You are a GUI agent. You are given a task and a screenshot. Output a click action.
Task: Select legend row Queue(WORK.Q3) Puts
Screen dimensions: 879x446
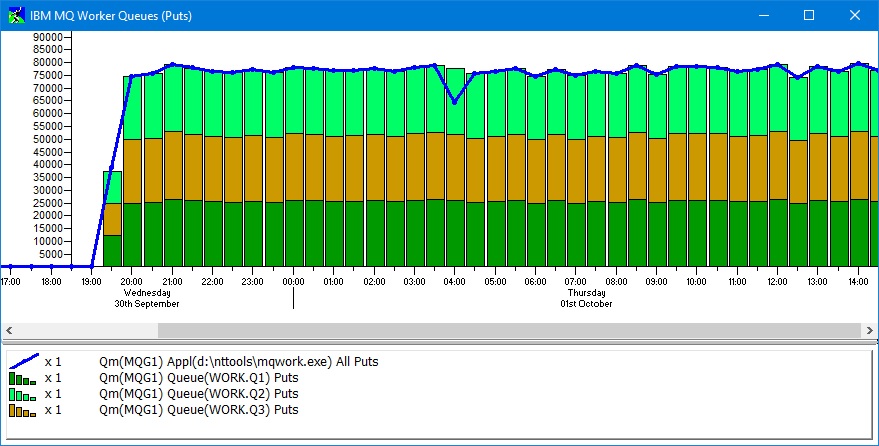[153, 410]
